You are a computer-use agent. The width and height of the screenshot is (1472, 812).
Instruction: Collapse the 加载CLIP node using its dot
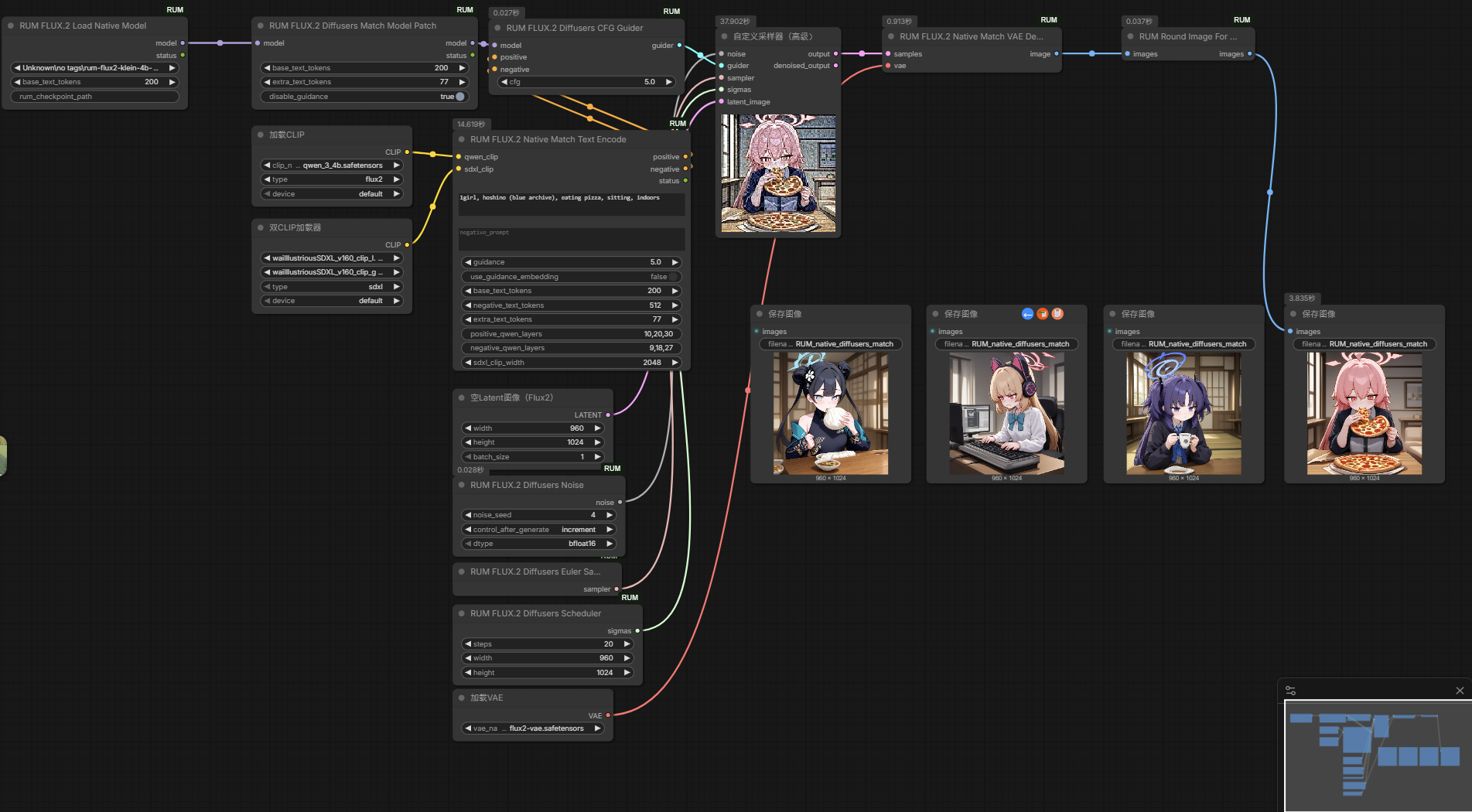[x=261, y=135]
